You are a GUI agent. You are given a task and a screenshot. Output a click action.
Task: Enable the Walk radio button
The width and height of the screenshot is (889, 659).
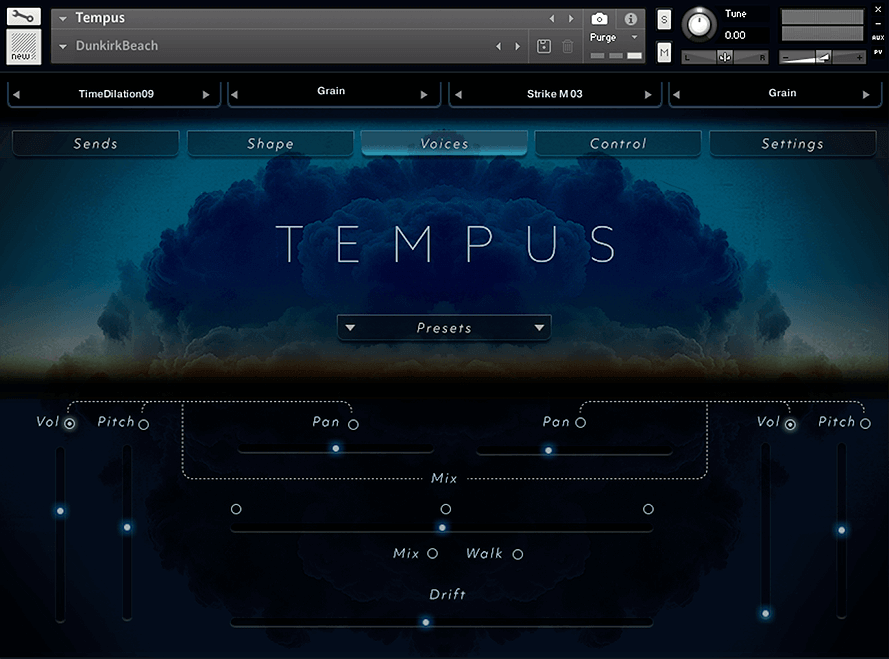pos(518,554)
